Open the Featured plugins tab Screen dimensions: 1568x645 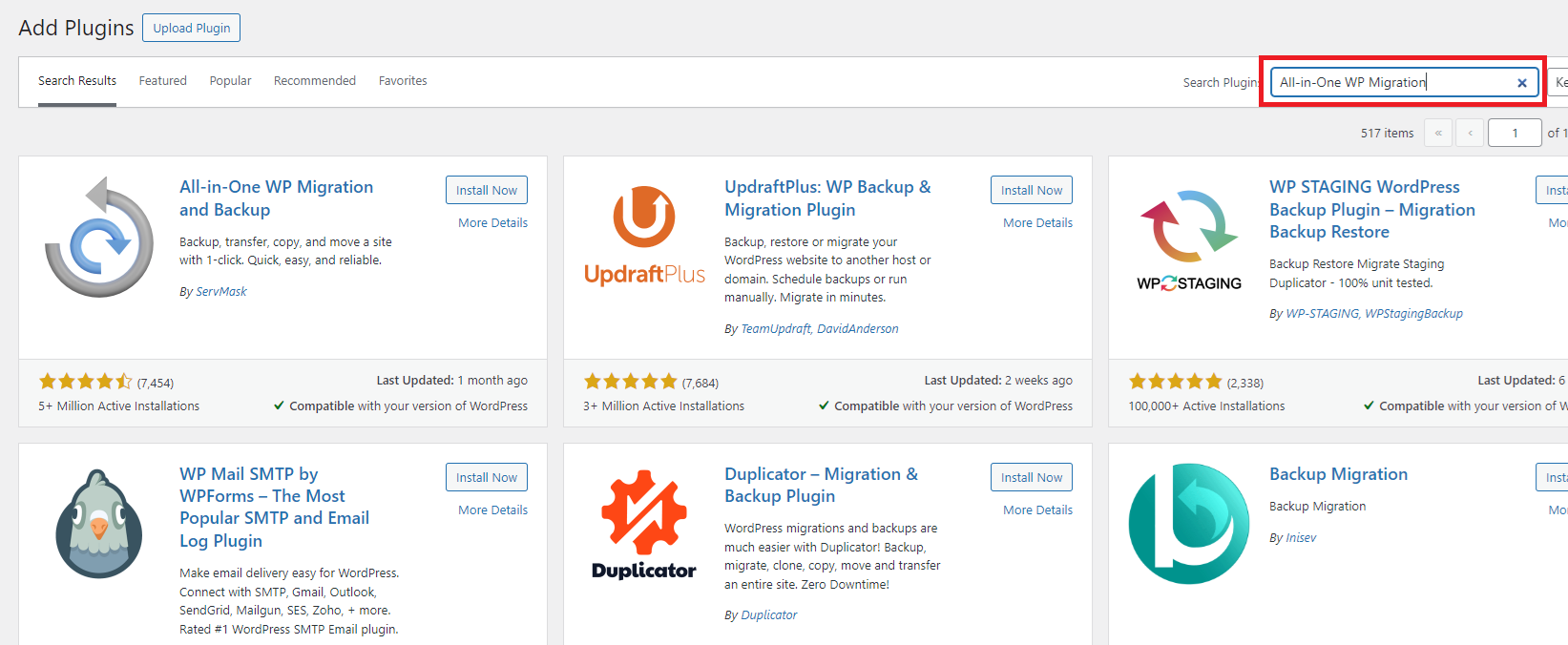coord(163,81)
